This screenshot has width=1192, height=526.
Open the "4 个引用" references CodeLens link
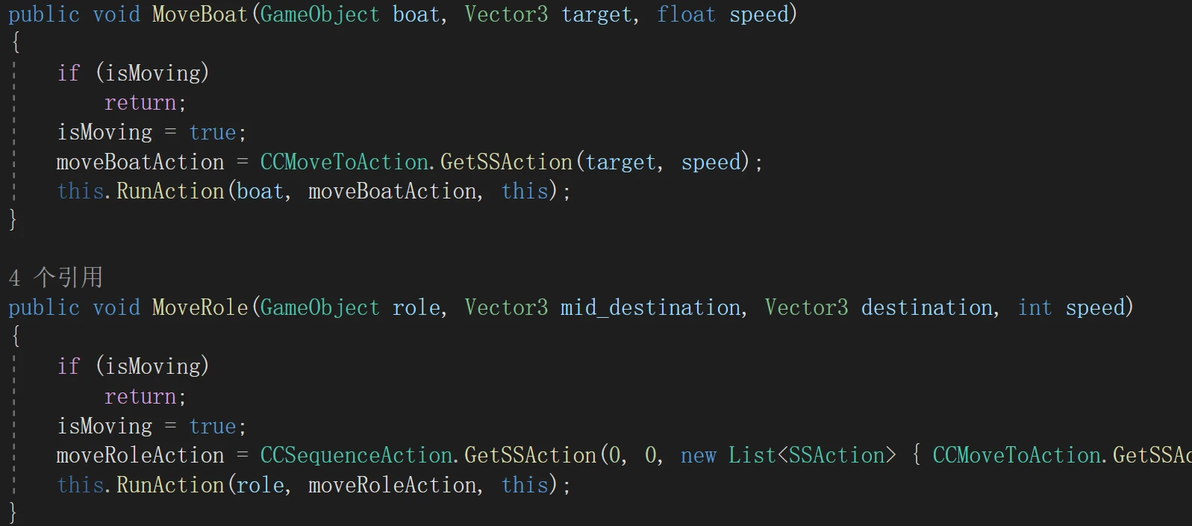coord(55,278)
